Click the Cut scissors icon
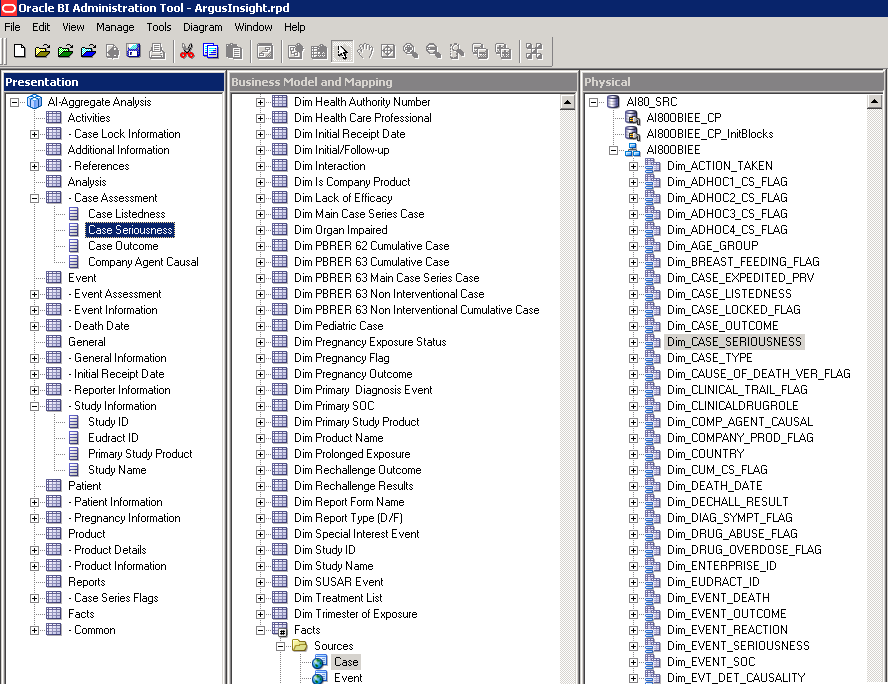This screenshot has width=888, height=684. (187, 52)
